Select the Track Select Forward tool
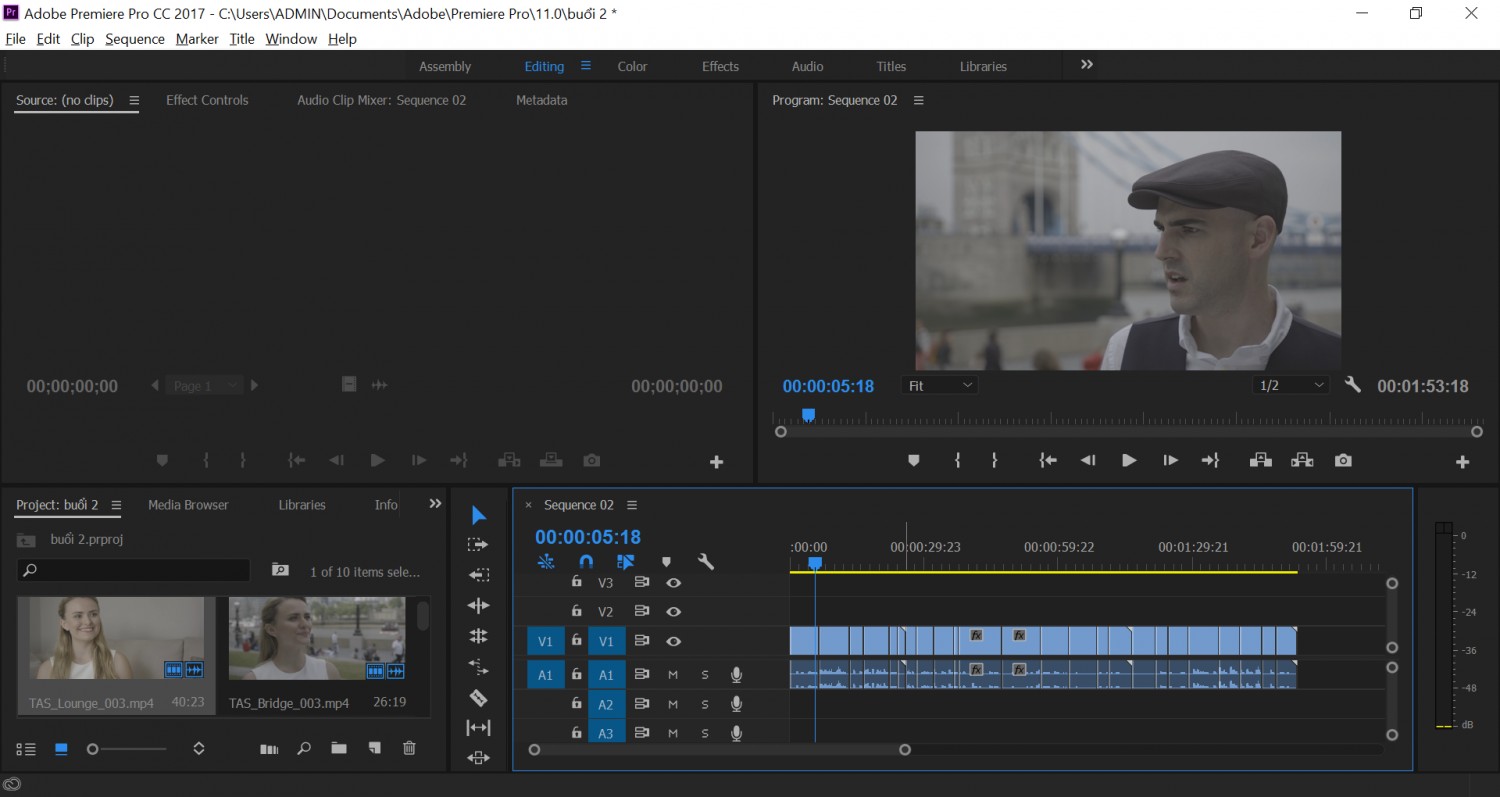This screenshot has width=1500, height=797. coord(479,545)
